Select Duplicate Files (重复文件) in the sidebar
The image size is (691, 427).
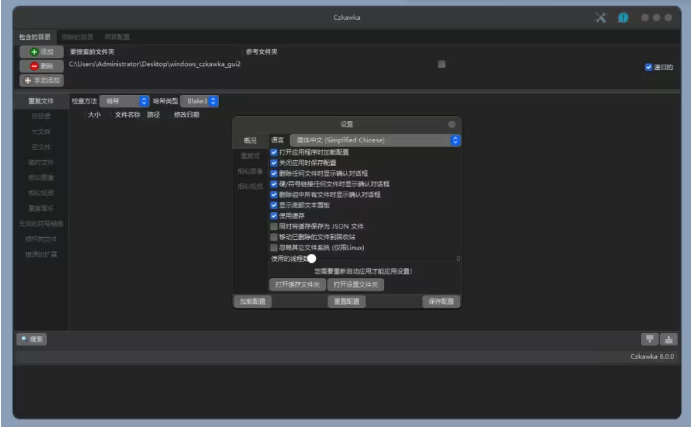[x=41, y=101]
